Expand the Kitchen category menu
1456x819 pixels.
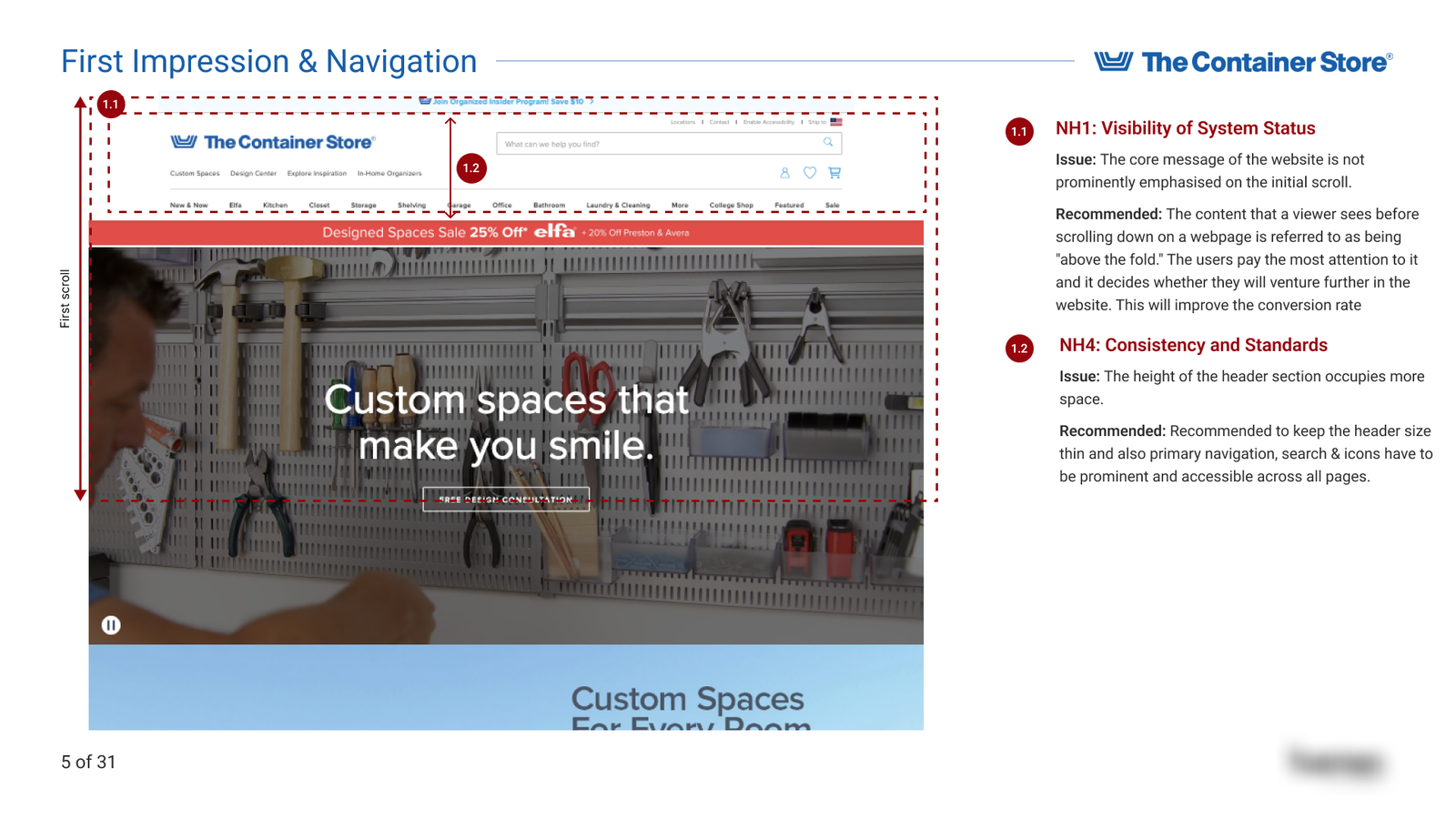pyautogui.click(x=275, y=206)
